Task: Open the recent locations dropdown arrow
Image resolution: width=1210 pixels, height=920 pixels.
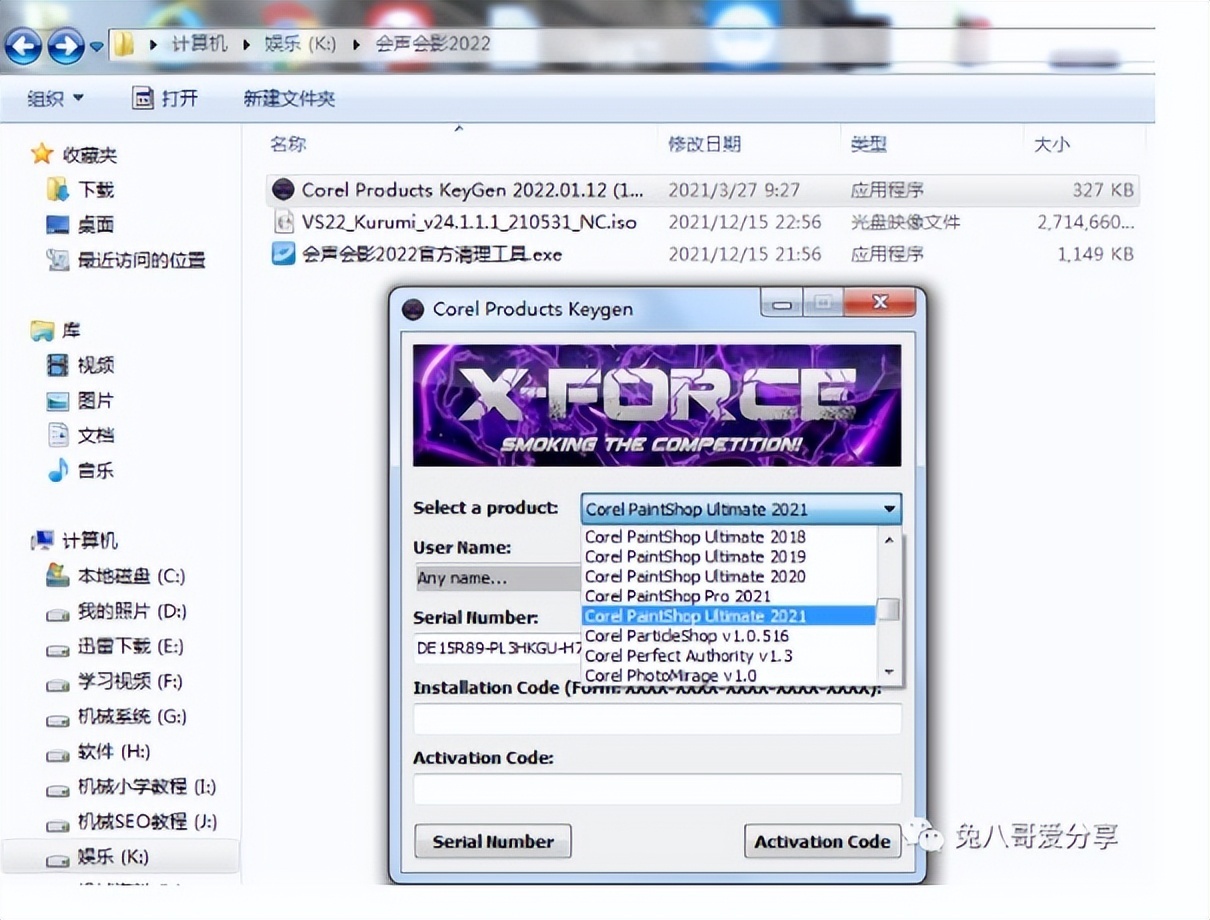Action: click(x=96, y=46)
